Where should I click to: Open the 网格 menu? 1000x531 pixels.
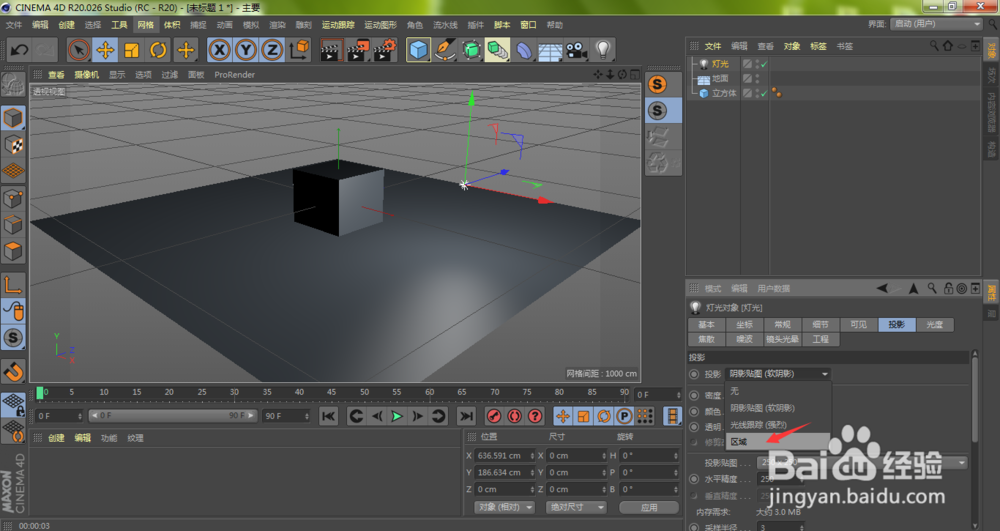pyautogui.click(x=145, y=25)
